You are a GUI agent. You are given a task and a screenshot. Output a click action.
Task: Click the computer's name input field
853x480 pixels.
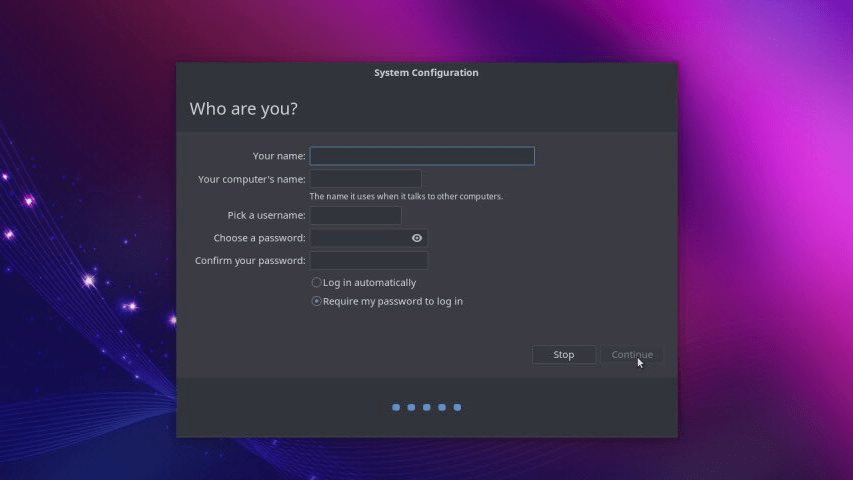[x=366, y=179]
